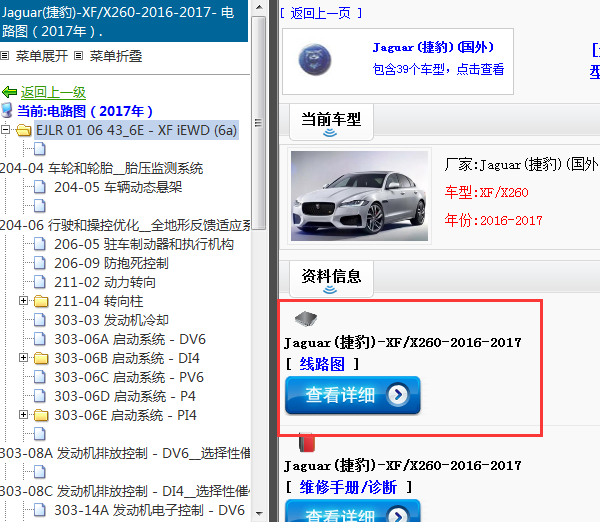Click the scroll down arrow of tree panel

[x=259, y=514]
